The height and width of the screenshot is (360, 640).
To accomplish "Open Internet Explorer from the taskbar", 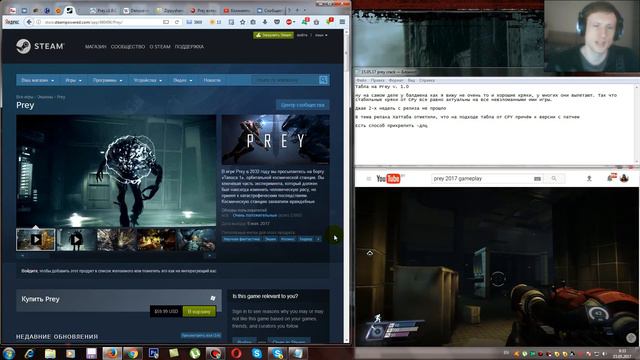I will tap(29, 353).
